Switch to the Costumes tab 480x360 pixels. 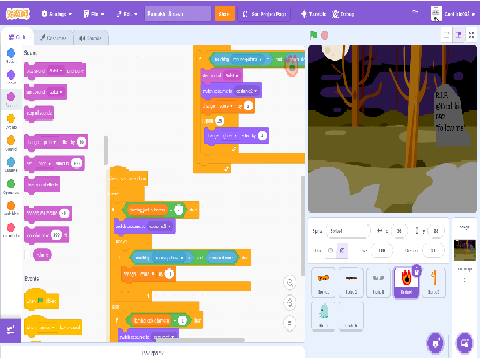[53, 38]
